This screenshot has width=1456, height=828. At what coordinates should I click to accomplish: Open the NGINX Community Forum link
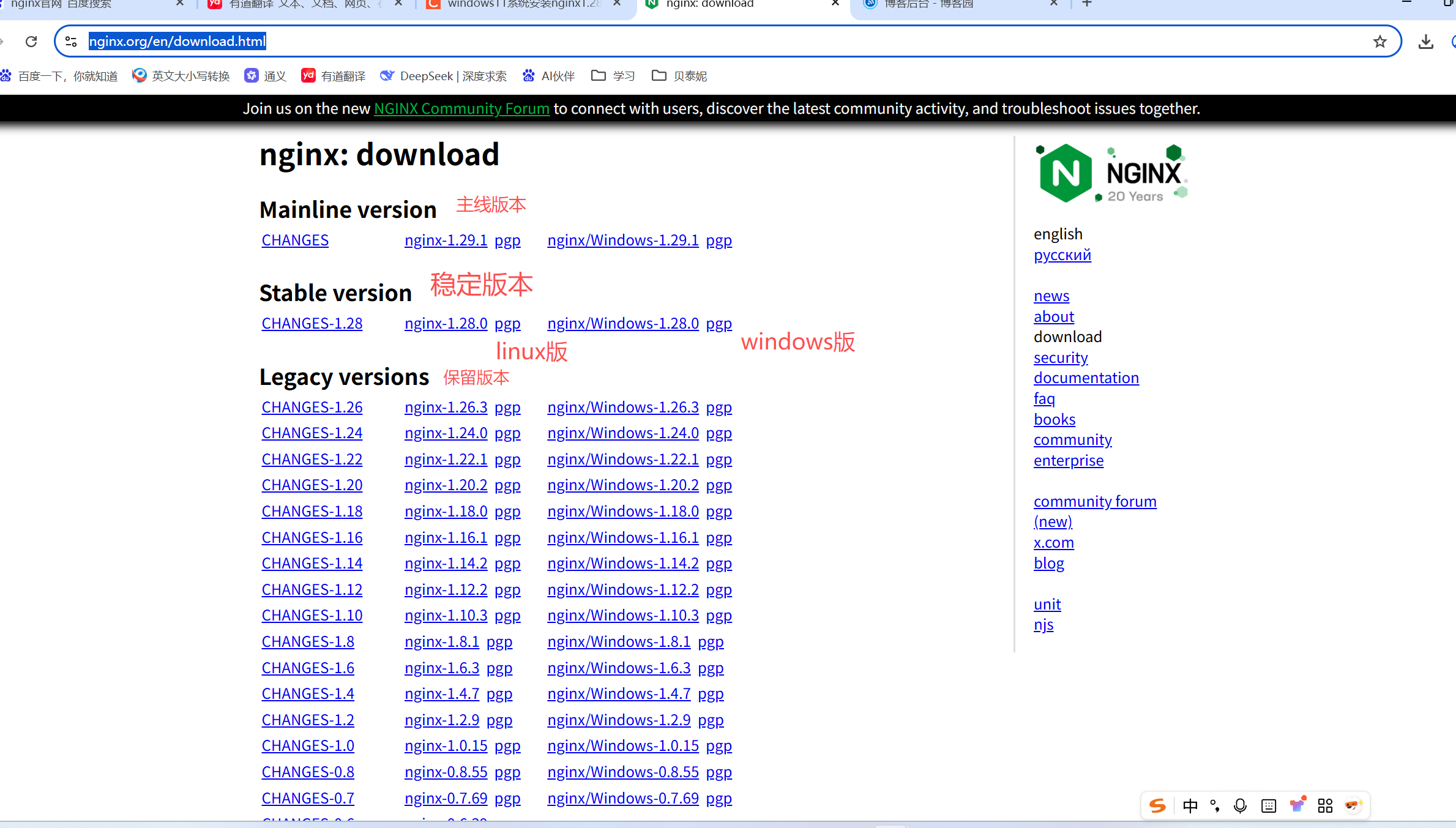point(461,109)
